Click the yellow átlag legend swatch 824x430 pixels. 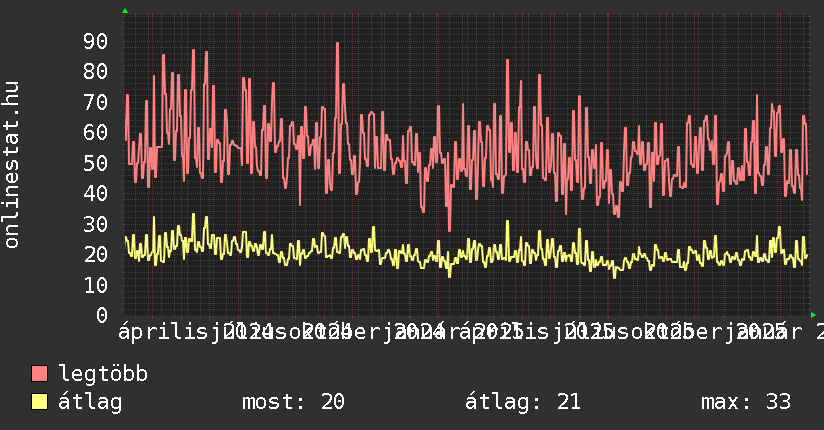(40, 402)
